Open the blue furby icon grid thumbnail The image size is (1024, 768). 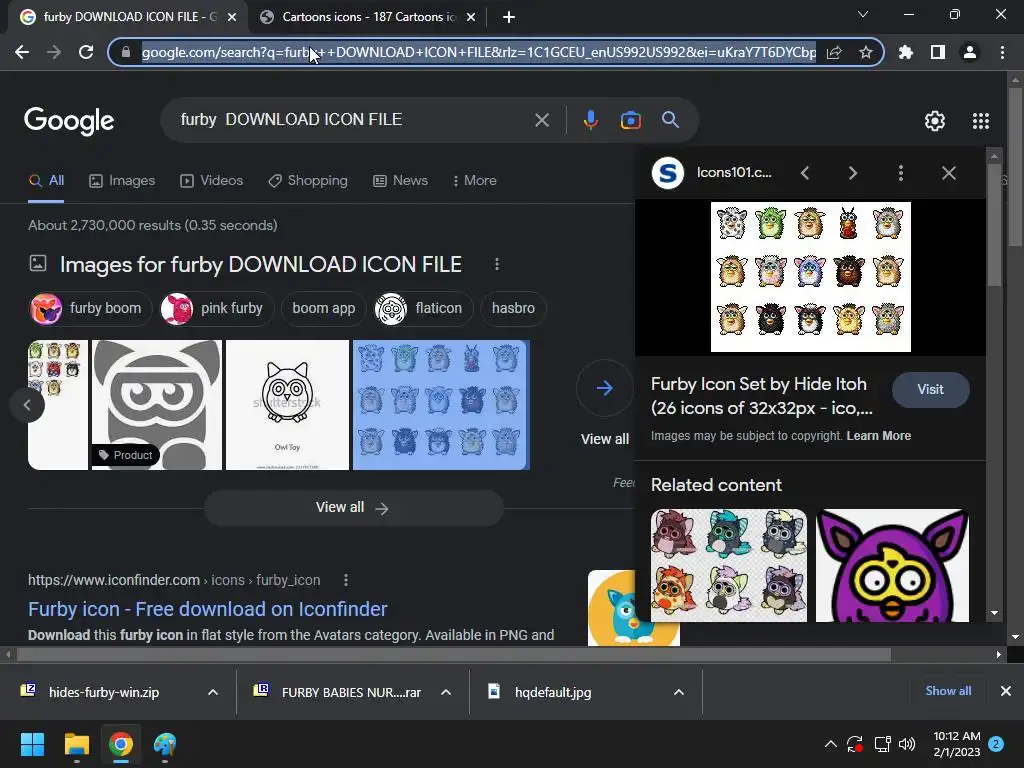441,405
